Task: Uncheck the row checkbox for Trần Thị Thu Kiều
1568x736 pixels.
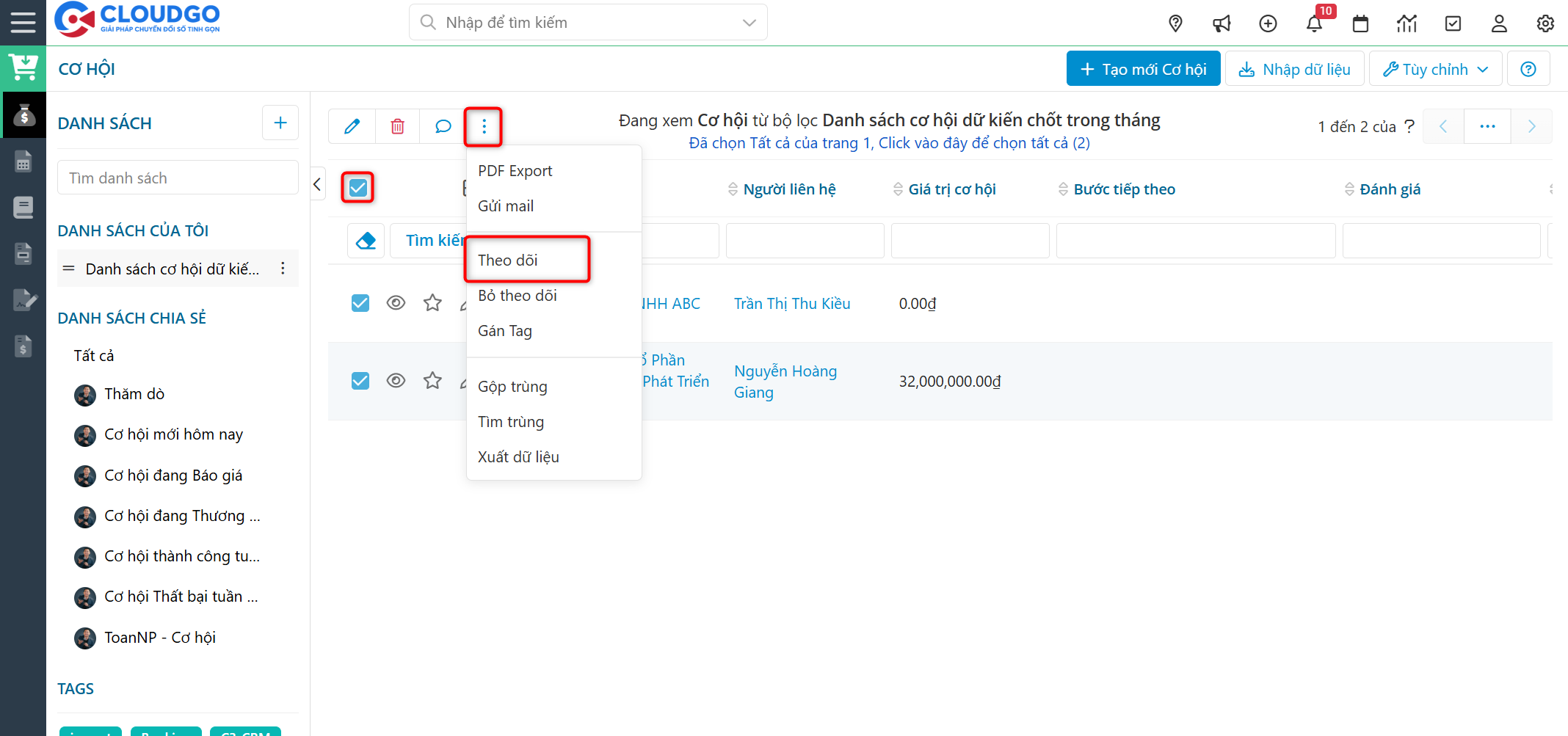Action: (360, 302)
